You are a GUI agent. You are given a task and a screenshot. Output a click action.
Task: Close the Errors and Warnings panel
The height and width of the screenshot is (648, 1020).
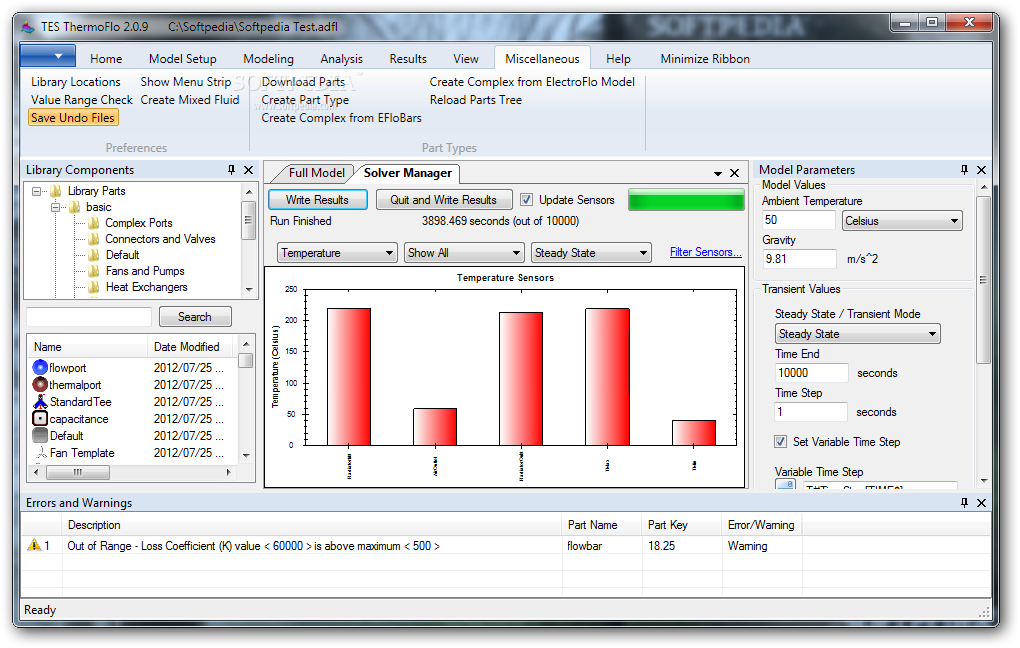982,503
